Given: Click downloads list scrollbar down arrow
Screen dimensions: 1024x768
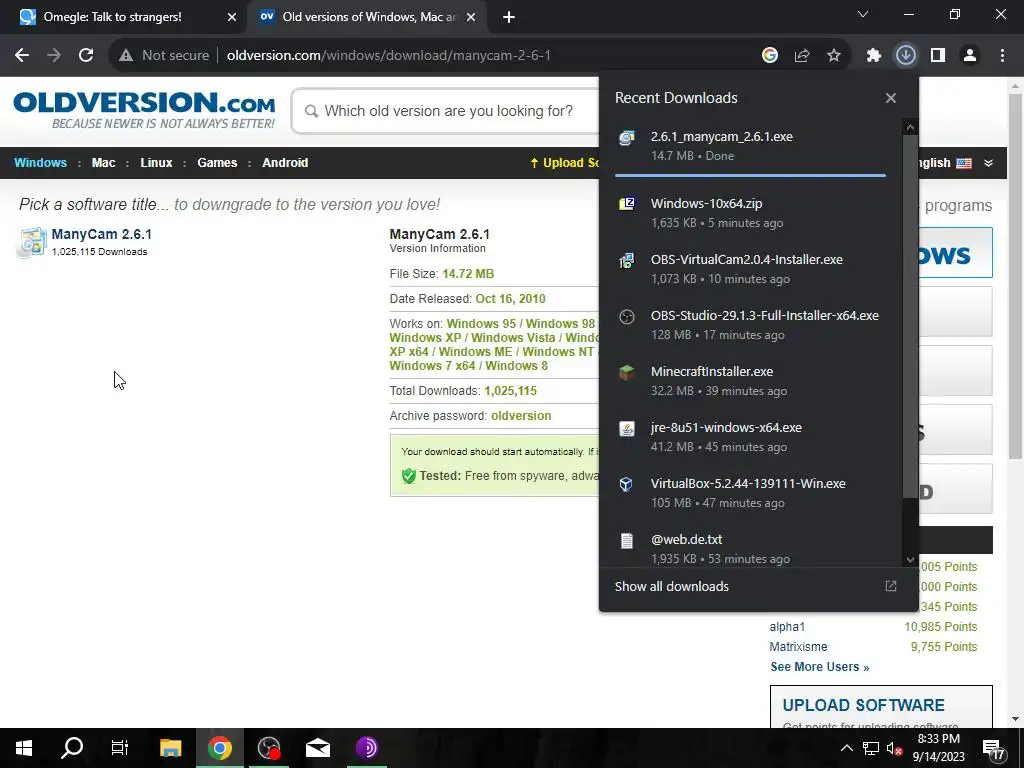Looking at the screenshot, I should 910,560.
